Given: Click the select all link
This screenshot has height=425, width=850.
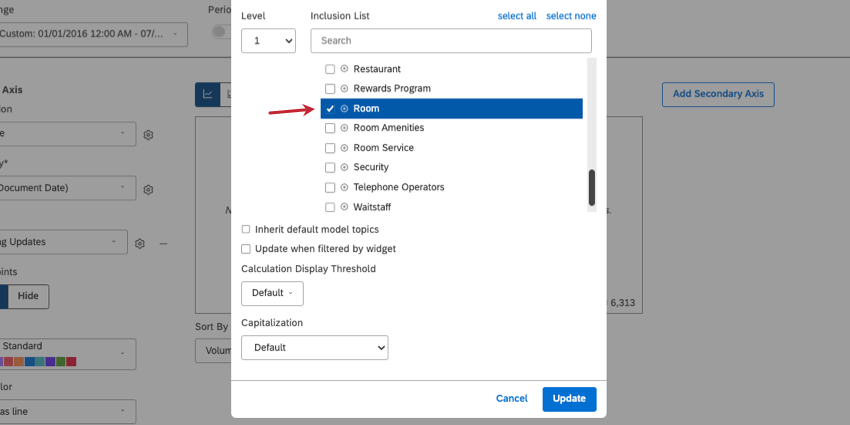Looking at the screenshot, I should pyautogui.click(x=517, y=16).
